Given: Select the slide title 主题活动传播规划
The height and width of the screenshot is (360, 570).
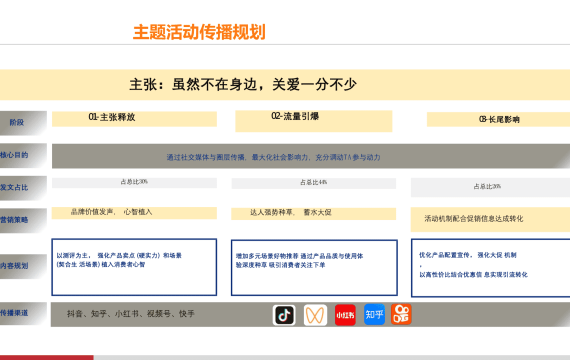Looking at the screenshot, I should (199, 32).
